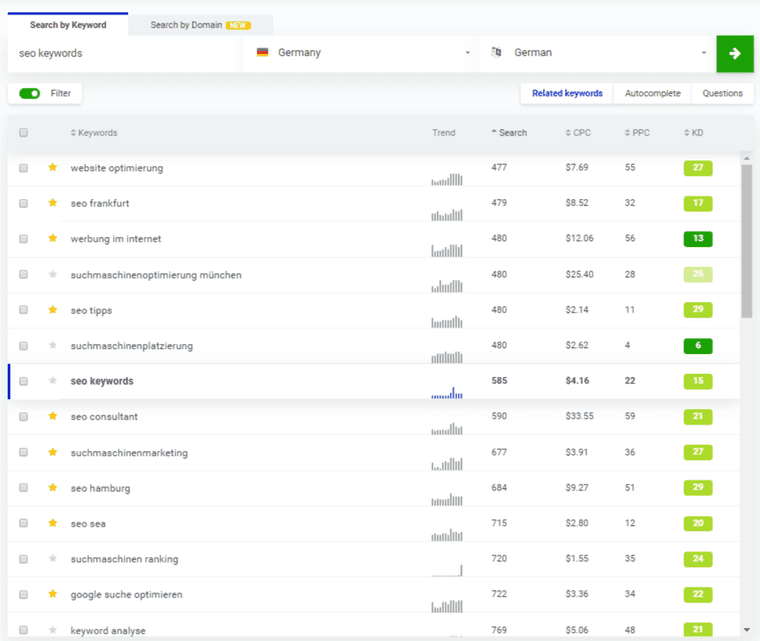Switch to Search by Keyword tab
Screen dimensions: 760x641
(68, 25)
